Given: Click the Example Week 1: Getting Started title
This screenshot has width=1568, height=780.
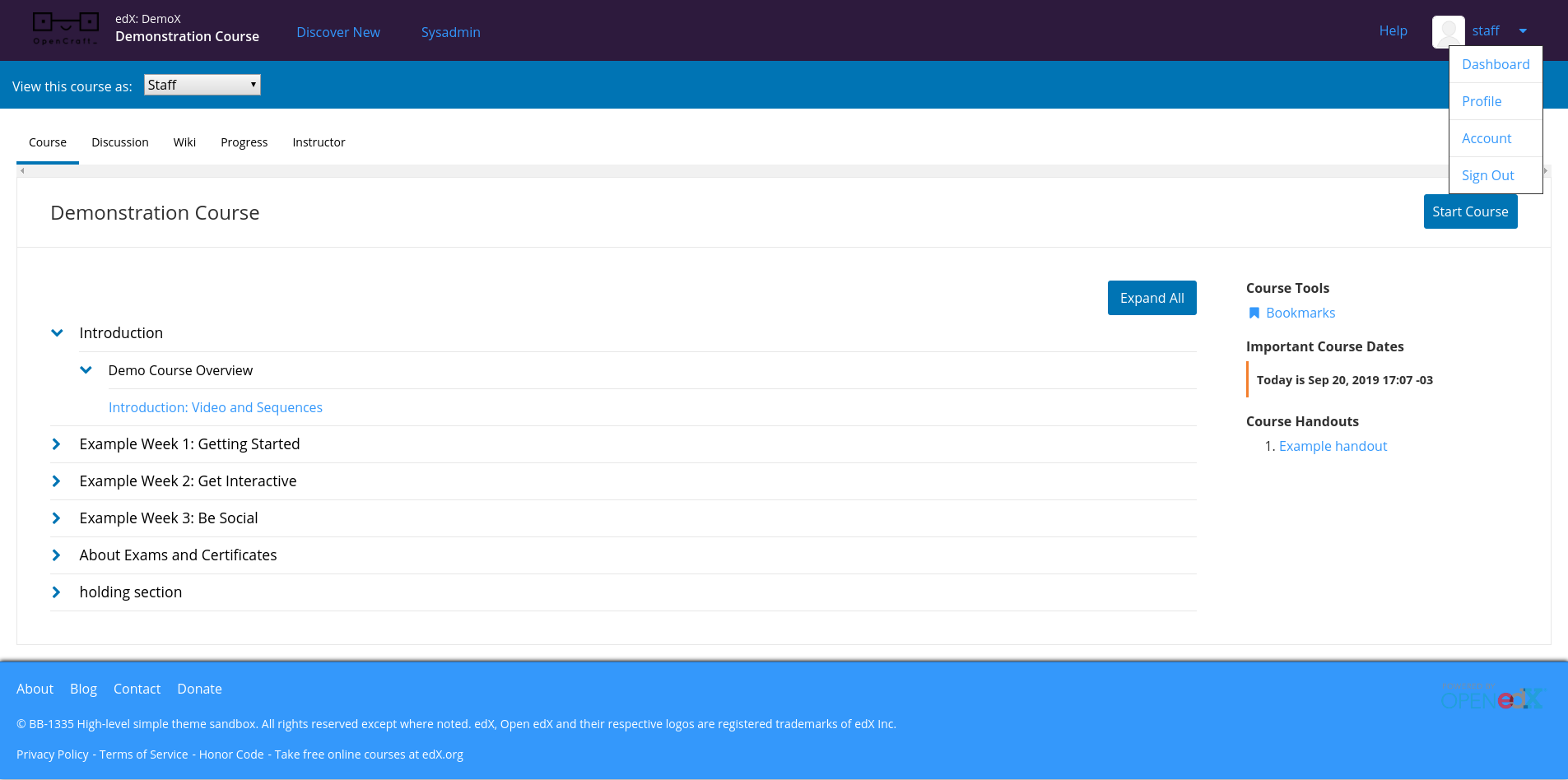Looking at the screenshot, I should pos(189,443).
